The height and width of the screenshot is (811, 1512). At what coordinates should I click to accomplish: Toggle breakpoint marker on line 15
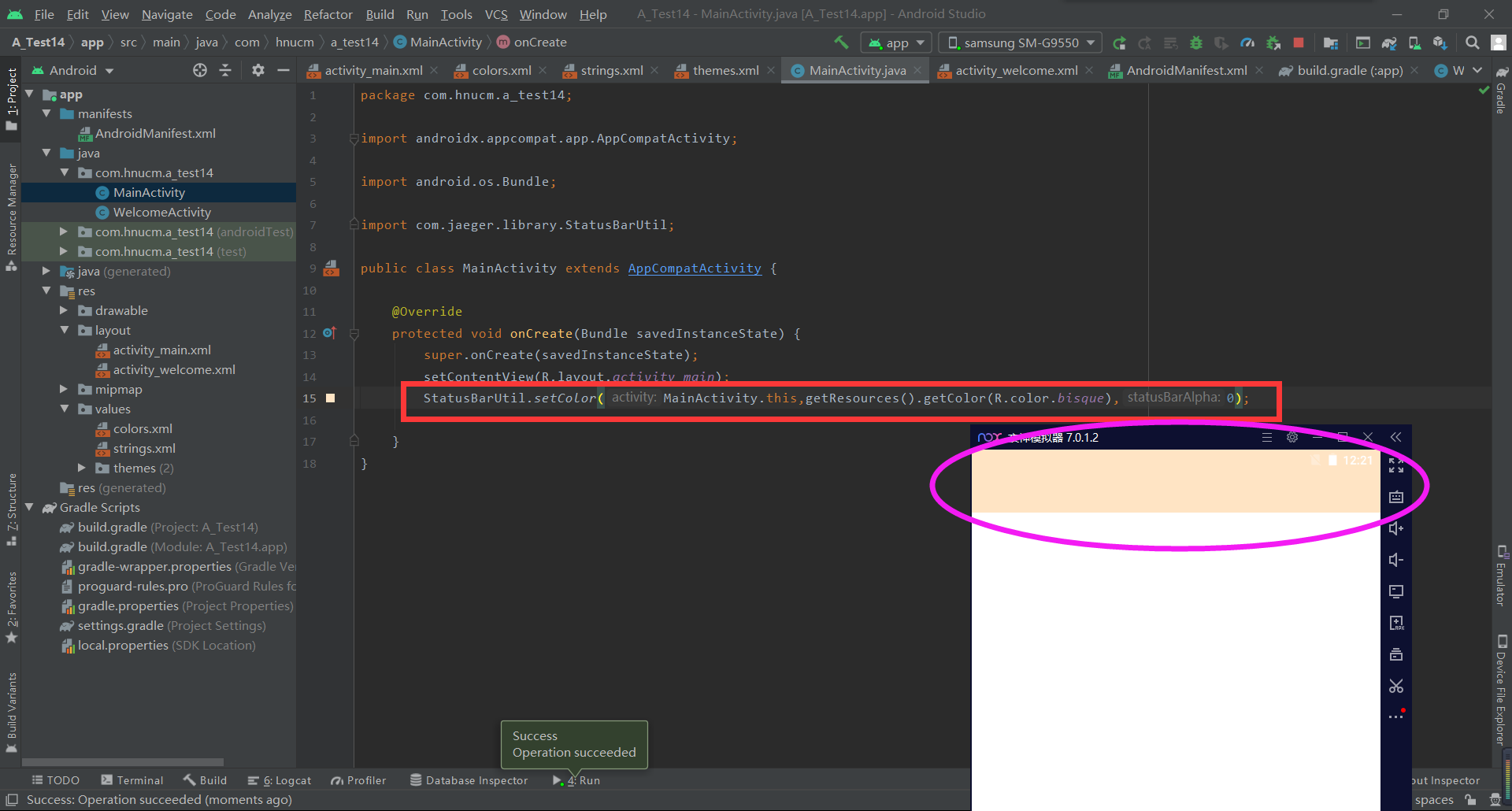tap(331, 398)
